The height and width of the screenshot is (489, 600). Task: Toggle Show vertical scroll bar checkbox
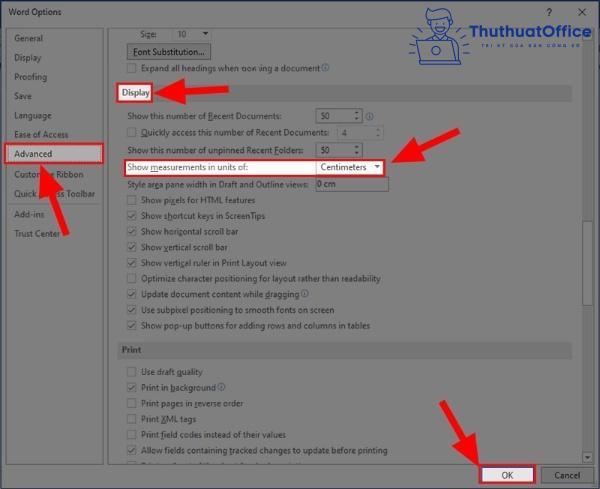pos(132,247)
